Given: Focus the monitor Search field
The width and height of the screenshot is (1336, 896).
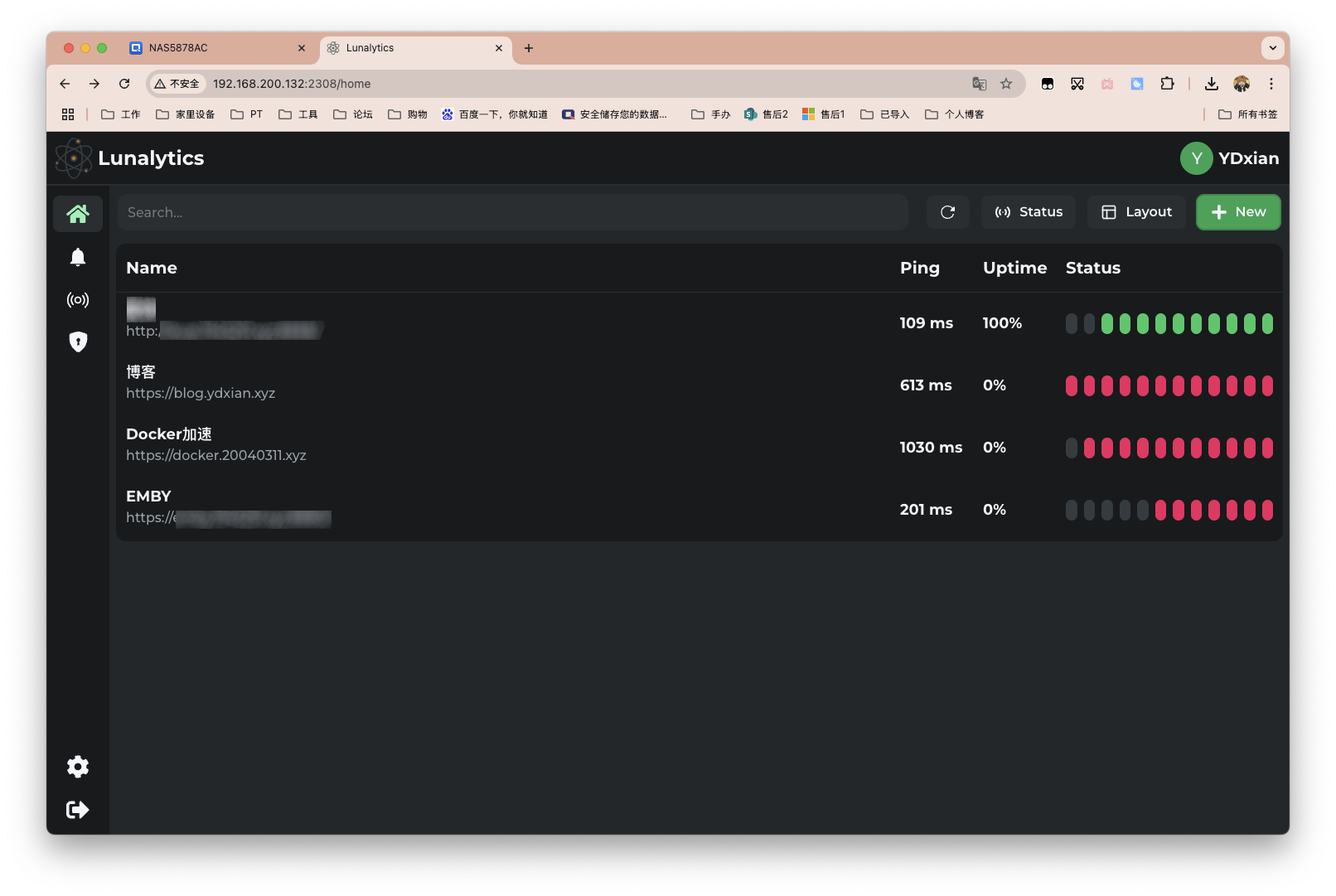Looking at the screenshot, I should pyautogui.click(x=512, y=212).
